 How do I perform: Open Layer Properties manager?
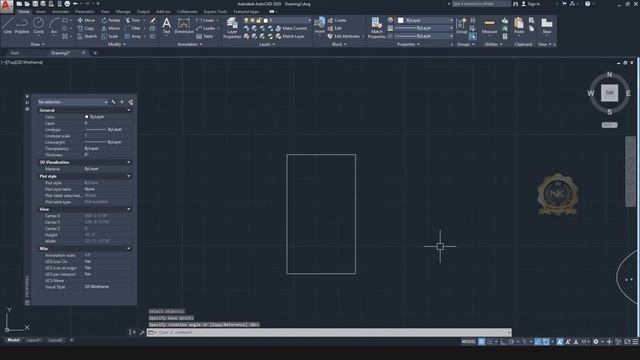point(232,28)
